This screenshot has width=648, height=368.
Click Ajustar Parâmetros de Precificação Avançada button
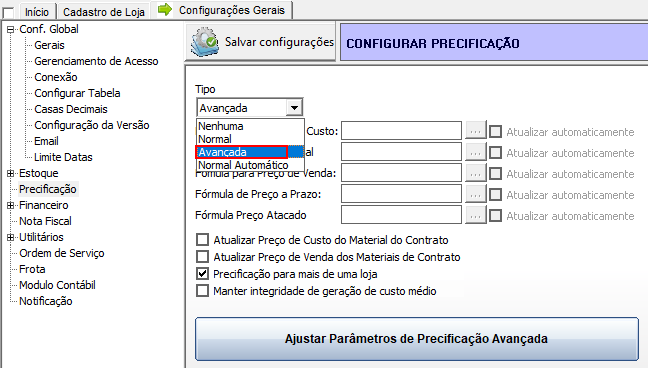[x=417, y=339]
